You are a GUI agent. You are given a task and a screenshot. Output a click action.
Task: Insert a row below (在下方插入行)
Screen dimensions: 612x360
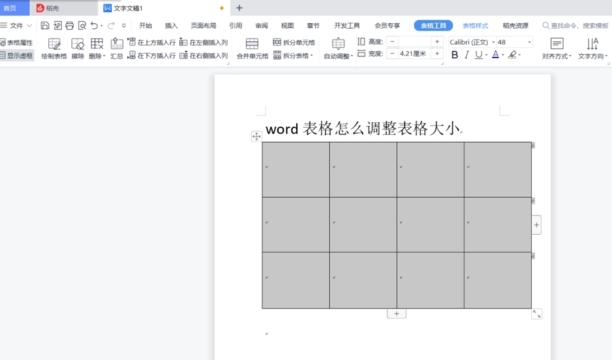[151, 55]
